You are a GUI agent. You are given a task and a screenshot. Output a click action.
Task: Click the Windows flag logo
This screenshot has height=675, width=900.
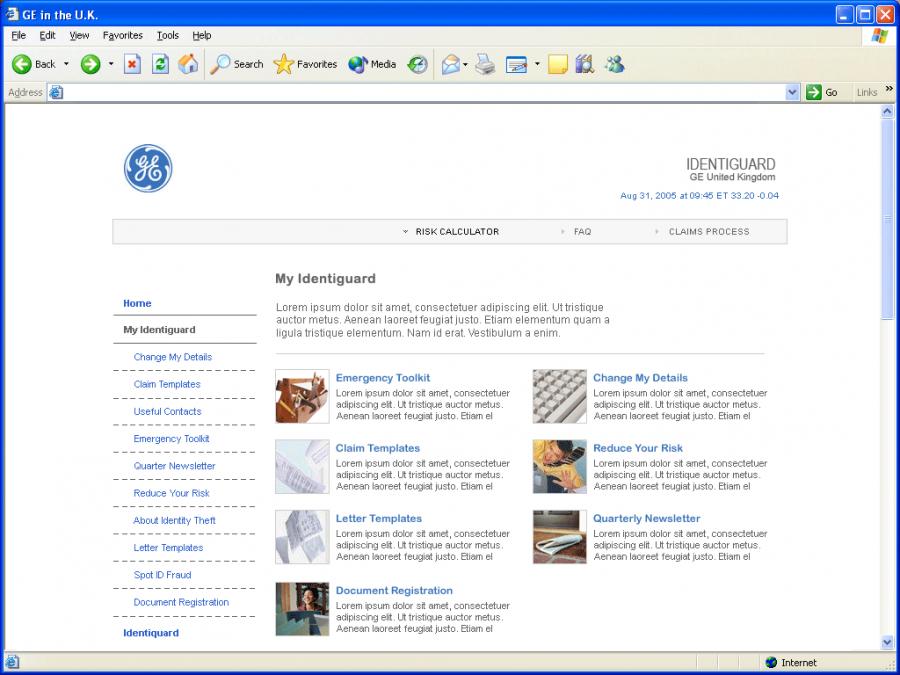[879, 36]
